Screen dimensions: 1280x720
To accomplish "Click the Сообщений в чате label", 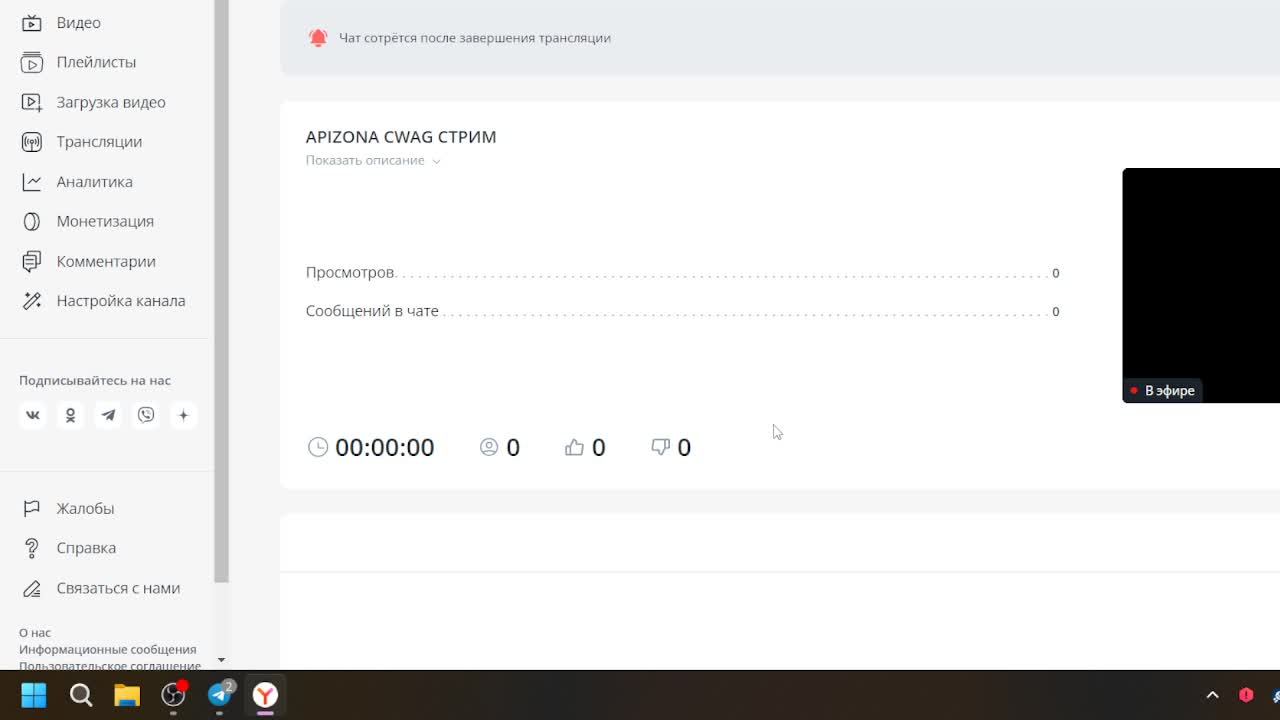I will [x=372, y=311].
